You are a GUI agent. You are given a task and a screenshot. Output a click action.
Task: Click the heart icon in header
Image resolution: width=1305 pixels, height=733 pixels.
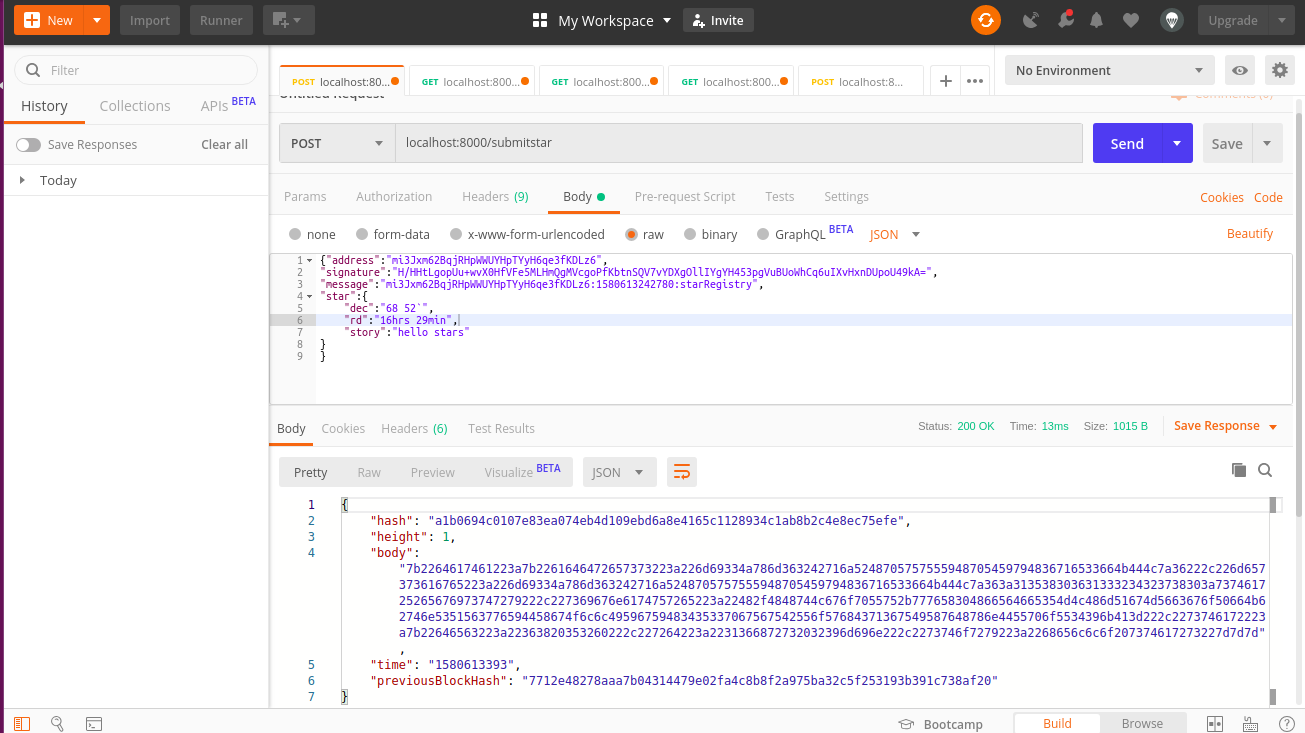tap(1131, 20)
